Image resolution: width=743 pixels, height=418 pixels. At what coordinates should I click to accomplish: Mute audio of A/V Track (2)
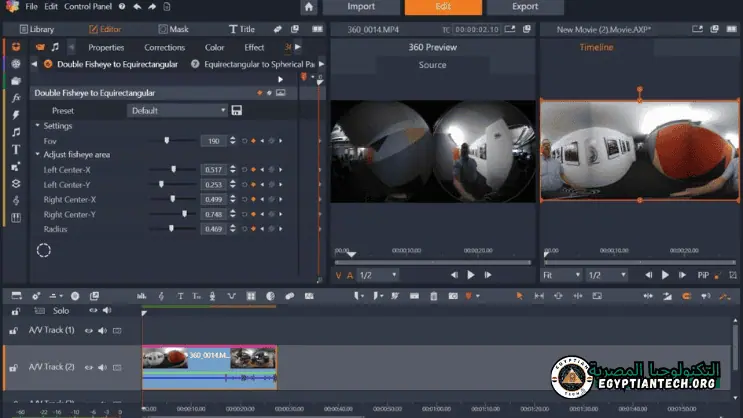102,367
